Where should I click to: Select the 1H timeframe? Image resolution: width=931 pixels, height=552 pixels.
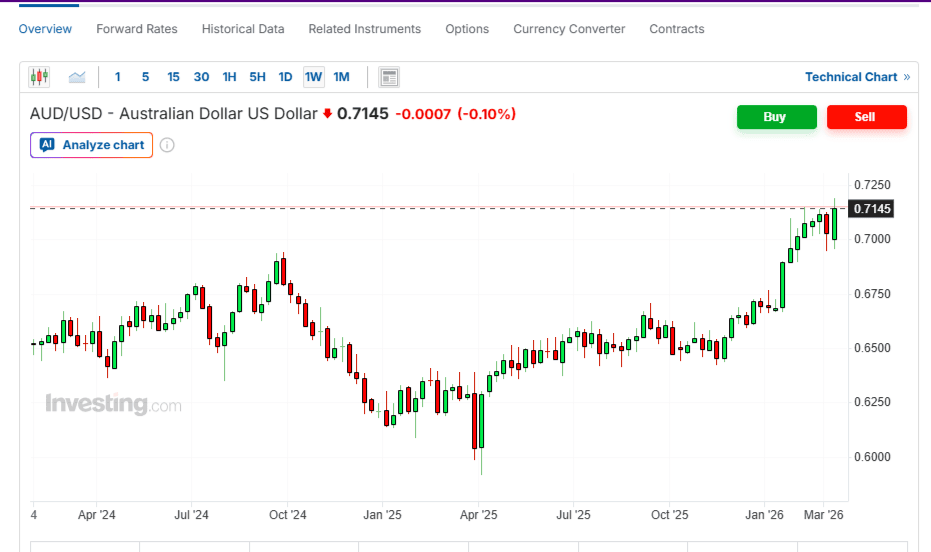(229, 77)
